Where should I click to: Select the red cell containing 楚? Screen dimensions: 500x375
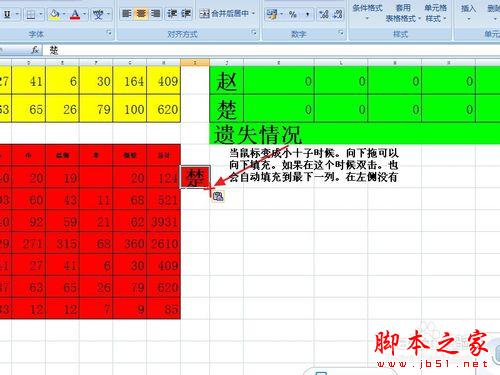(x=195, y=177)
